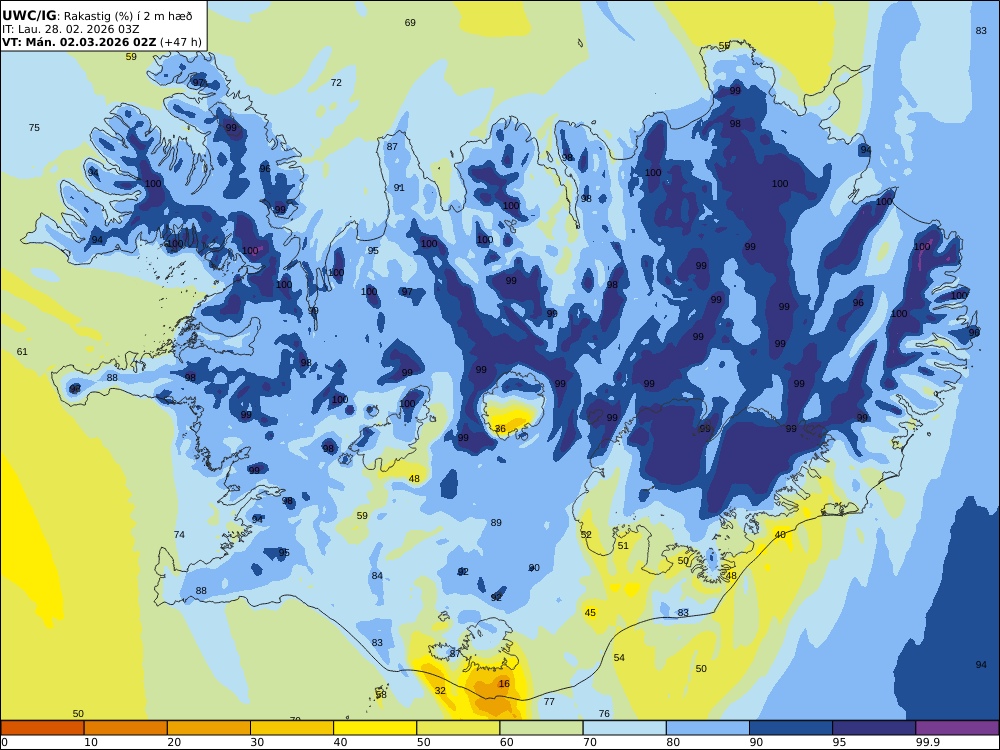
Task: Click the humidity value 58 on the map
Action: [x=381, y=695]
